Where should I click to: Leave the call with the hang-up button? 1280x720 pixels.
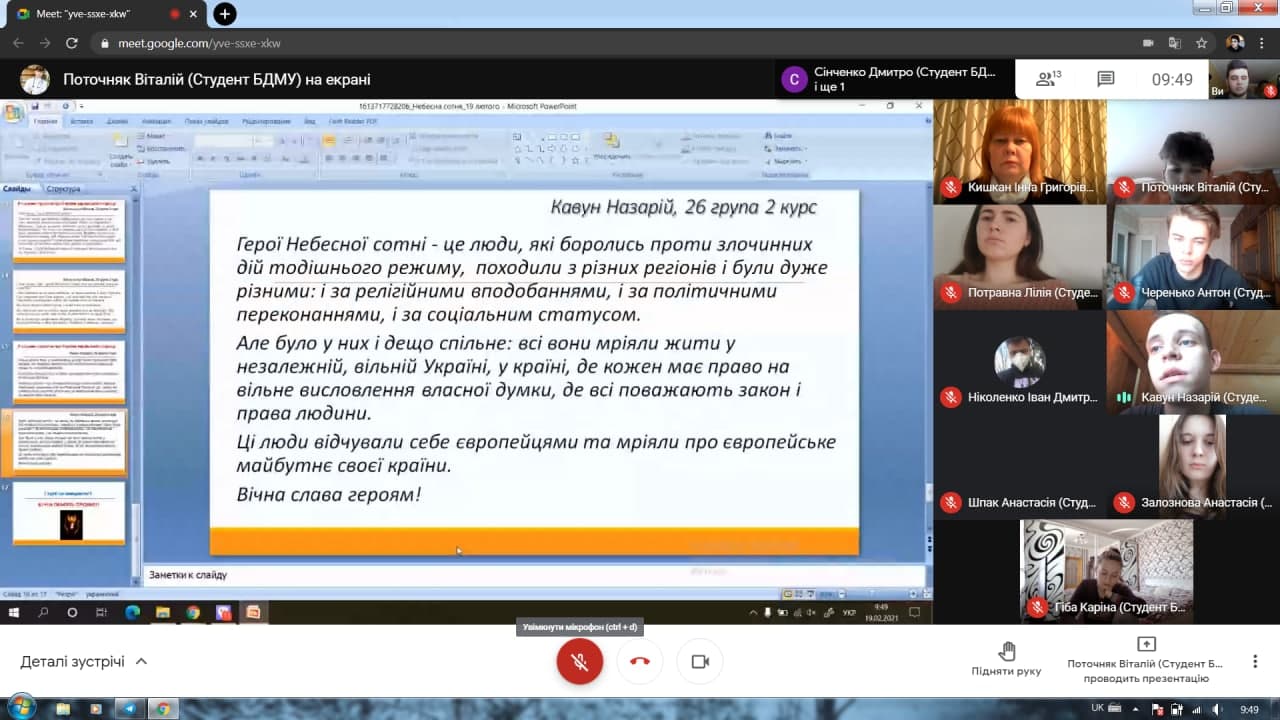coord(640,661)
